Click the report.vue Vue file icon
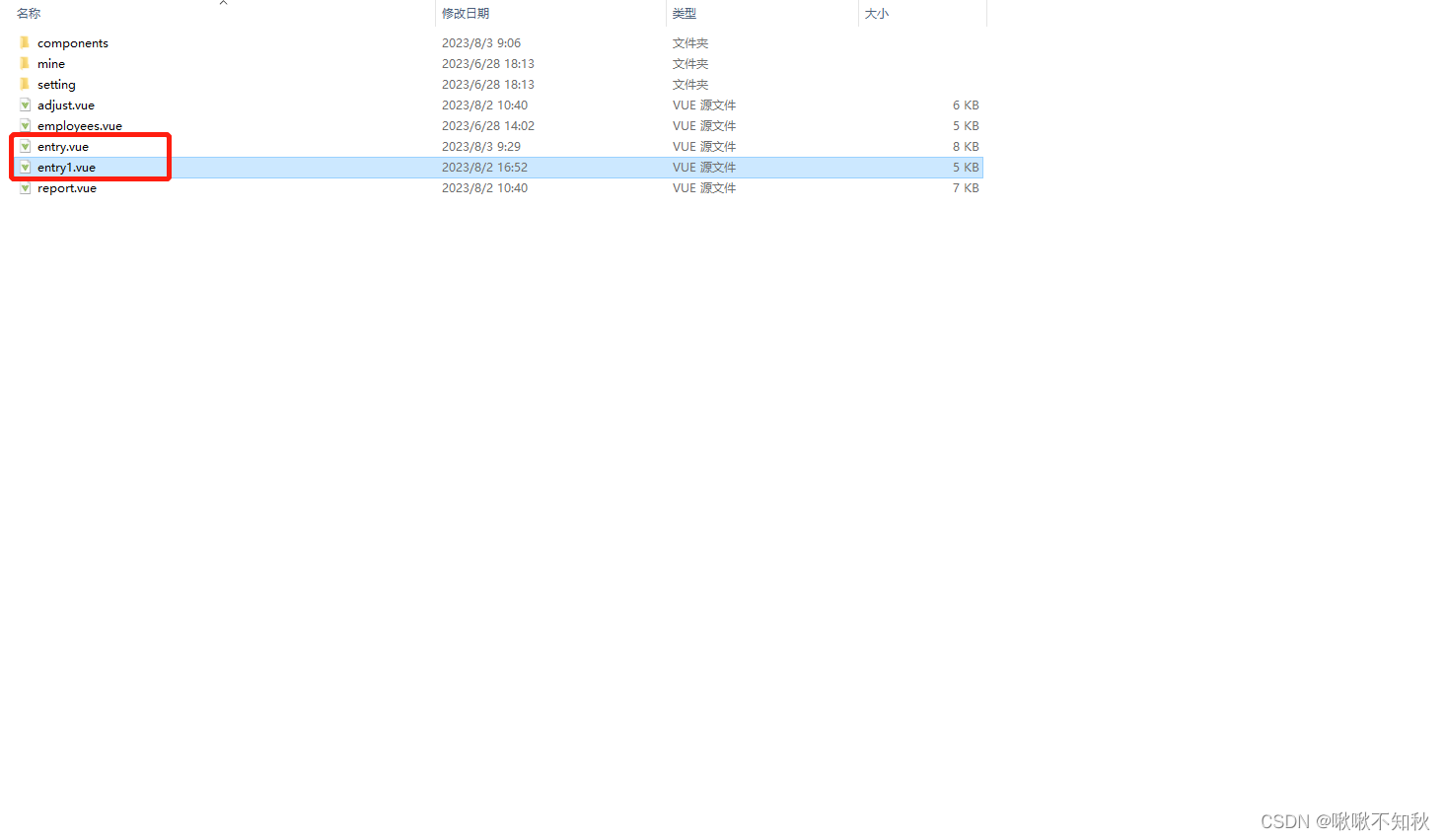The height and width of the screenshot is (840, 1445). [x=24, y=187]
